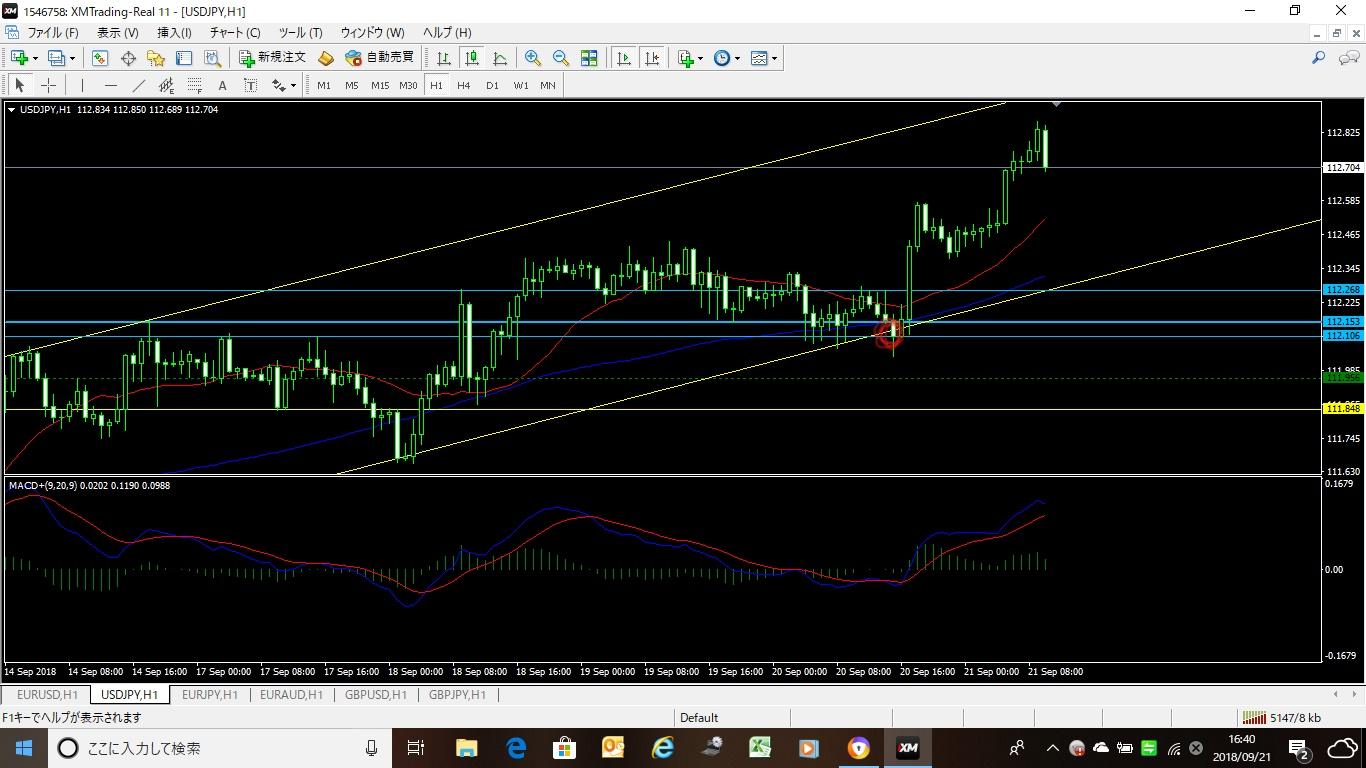Select the MN timeframe button
The image size is (1366, 768).
[548, 85]
